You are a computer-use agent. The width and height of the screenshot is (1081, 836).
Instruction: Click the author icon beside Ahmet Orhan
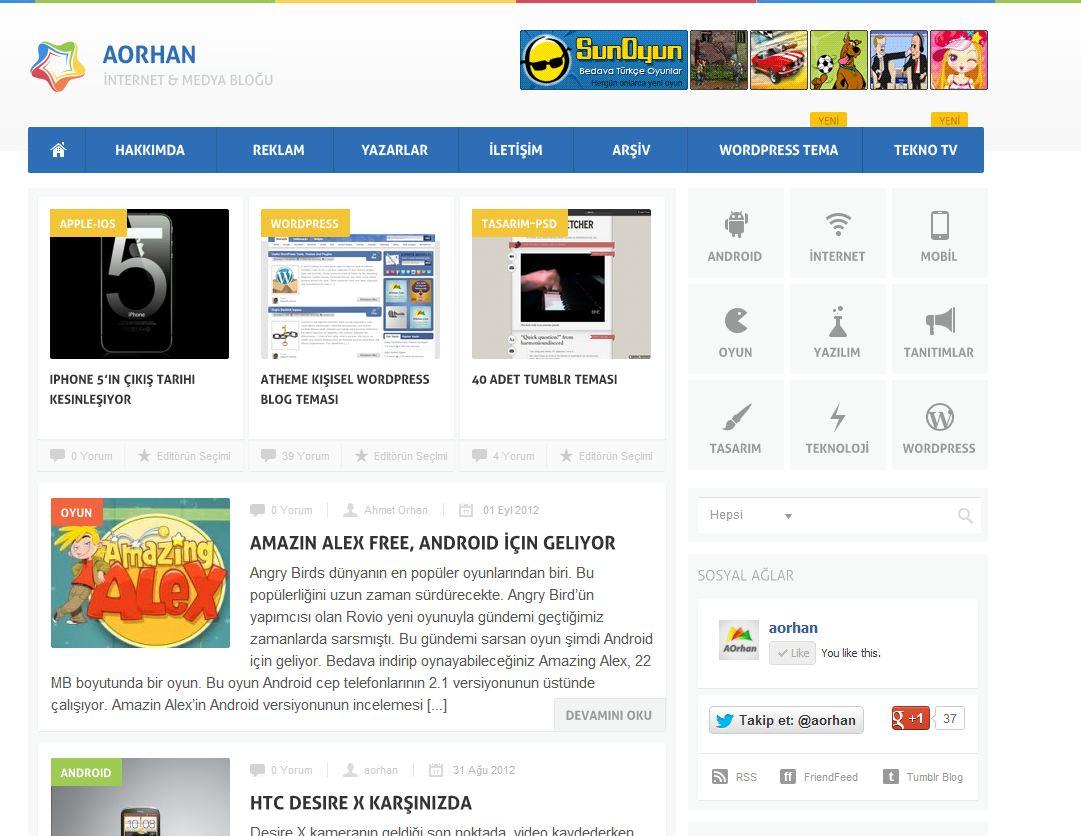[350, 510]
